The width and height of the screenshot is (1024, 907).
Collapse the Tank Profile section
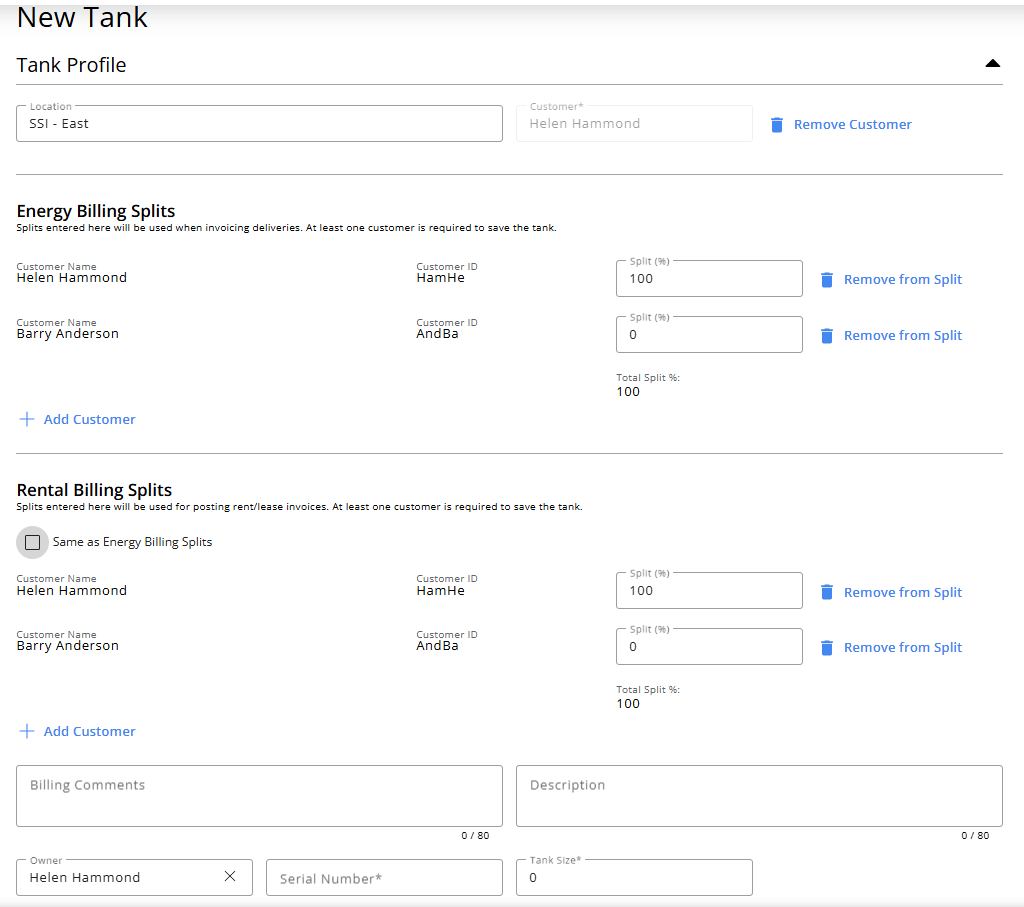point(992,64)
